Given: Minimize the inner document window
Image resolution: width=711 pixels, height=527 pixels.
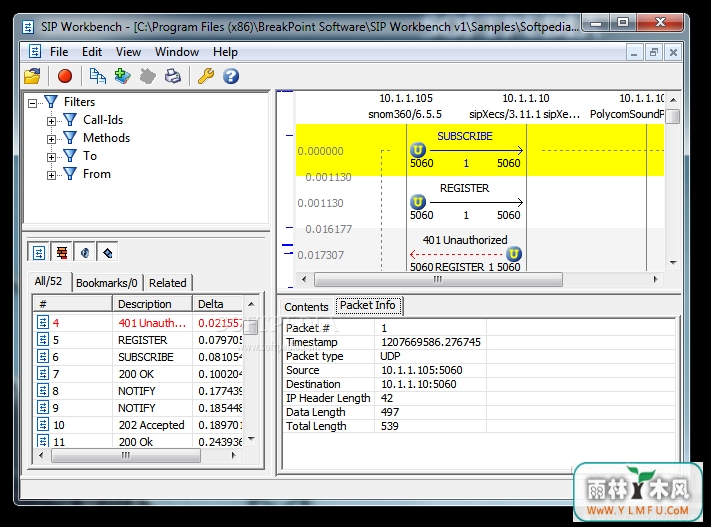Looking at the screenshot, I should coord(634,53).
